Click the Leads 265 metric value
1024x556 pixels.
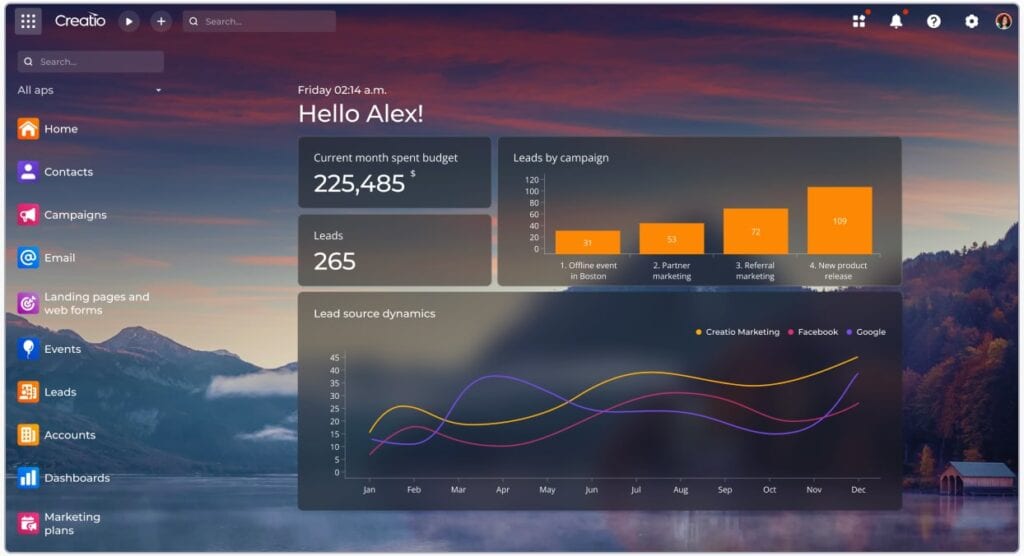pyautogui.click(x=334, y=262)
